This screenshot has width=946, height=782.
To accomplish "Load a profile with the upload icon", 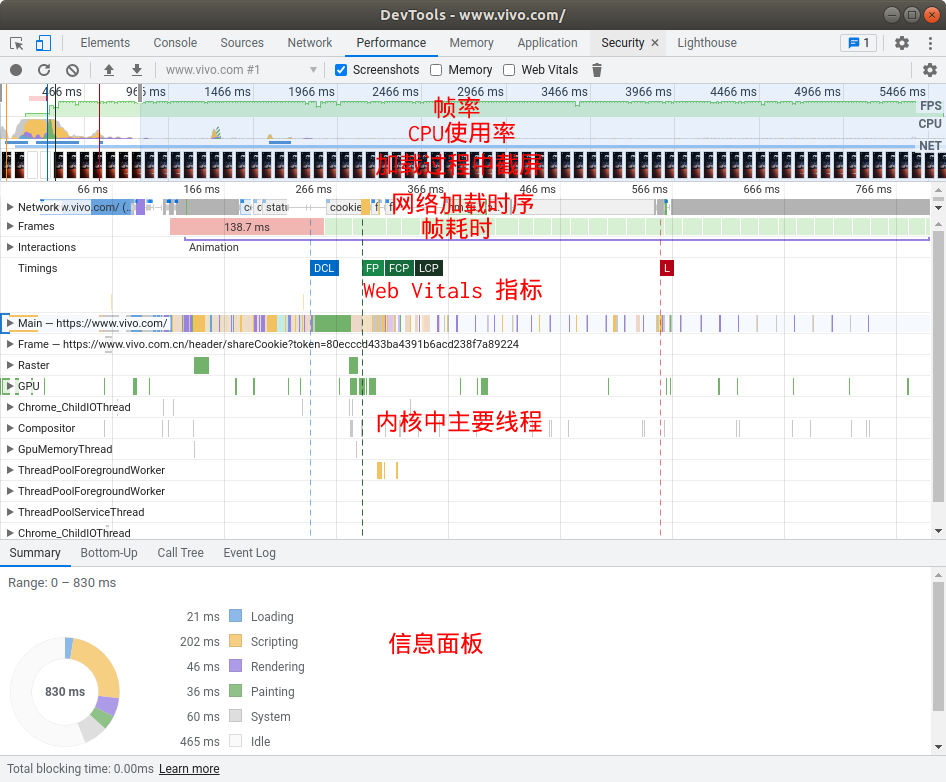I will 109,70.
